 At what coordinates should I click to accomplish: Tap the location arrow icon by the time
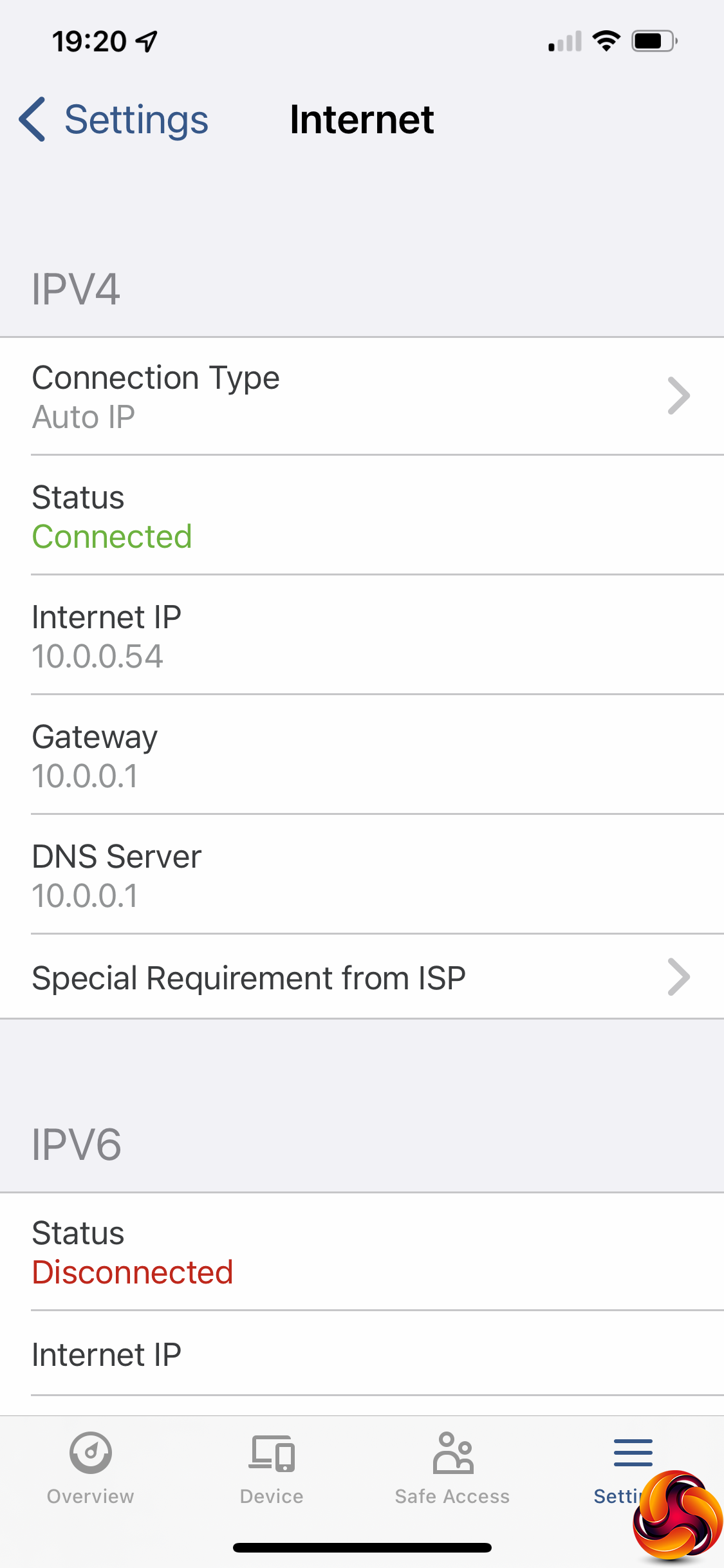click(x=147, y=41)
